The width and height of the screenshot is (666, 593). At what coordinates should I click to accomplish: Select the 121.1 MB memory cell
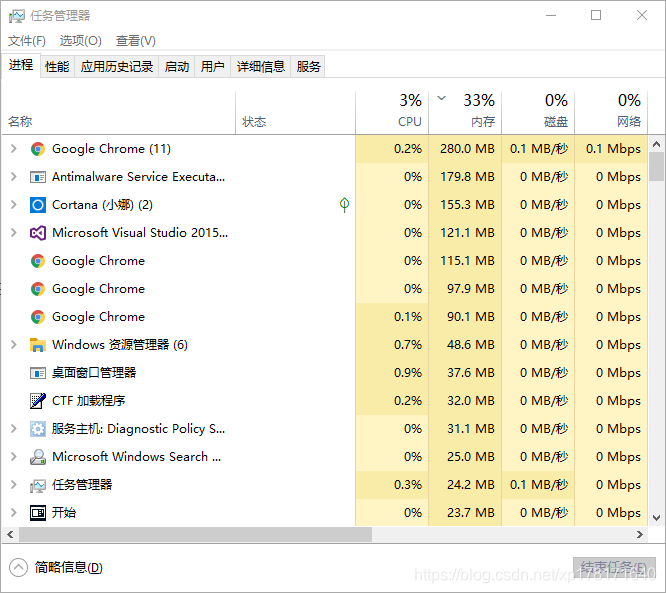click(x=465, y=233)
